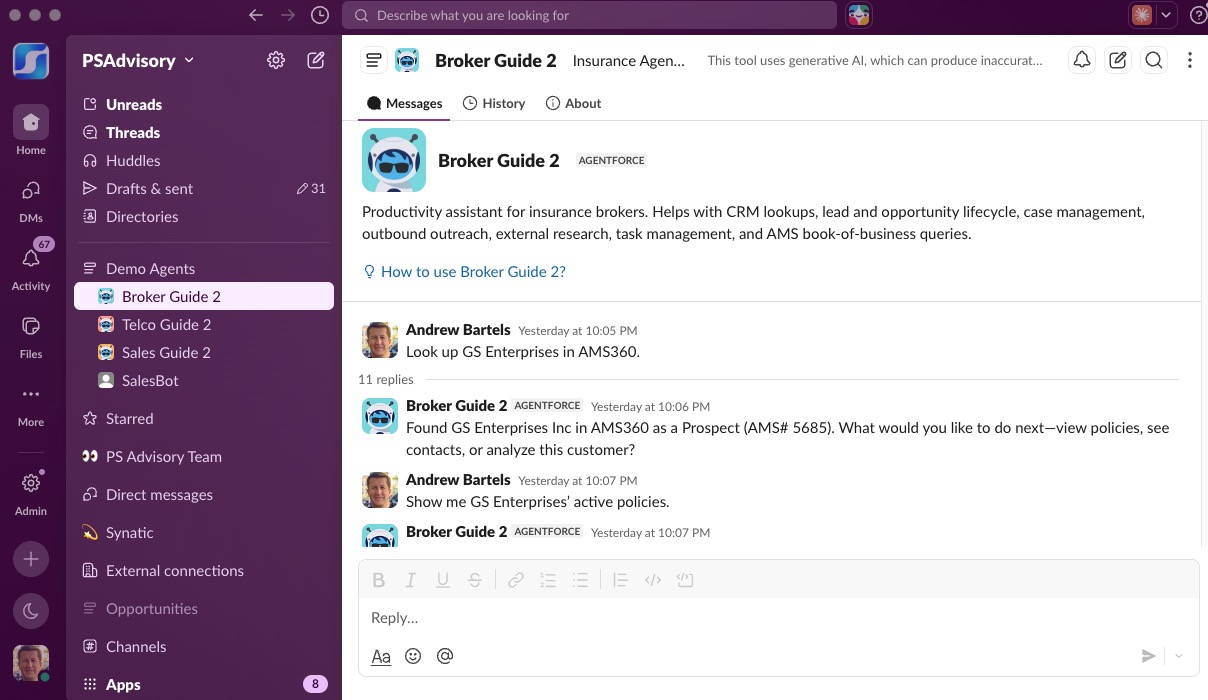
Task: Hide formatting with the Aa button
Action: [x=381, y=656]
